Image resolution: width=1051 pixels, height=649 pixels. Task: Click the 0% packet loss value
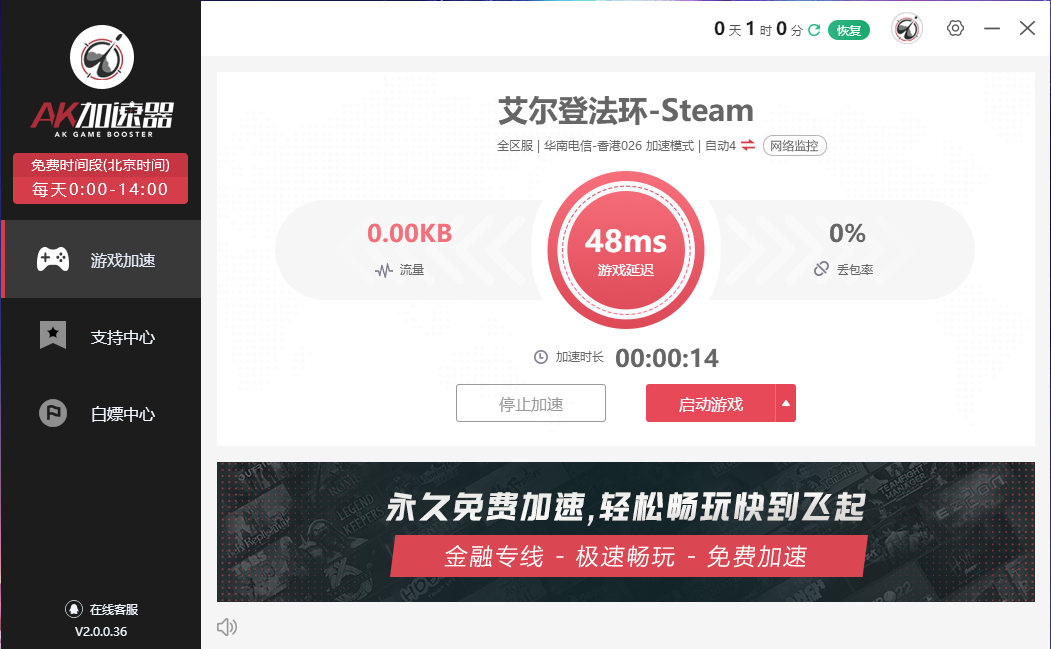tap(847, 233)
